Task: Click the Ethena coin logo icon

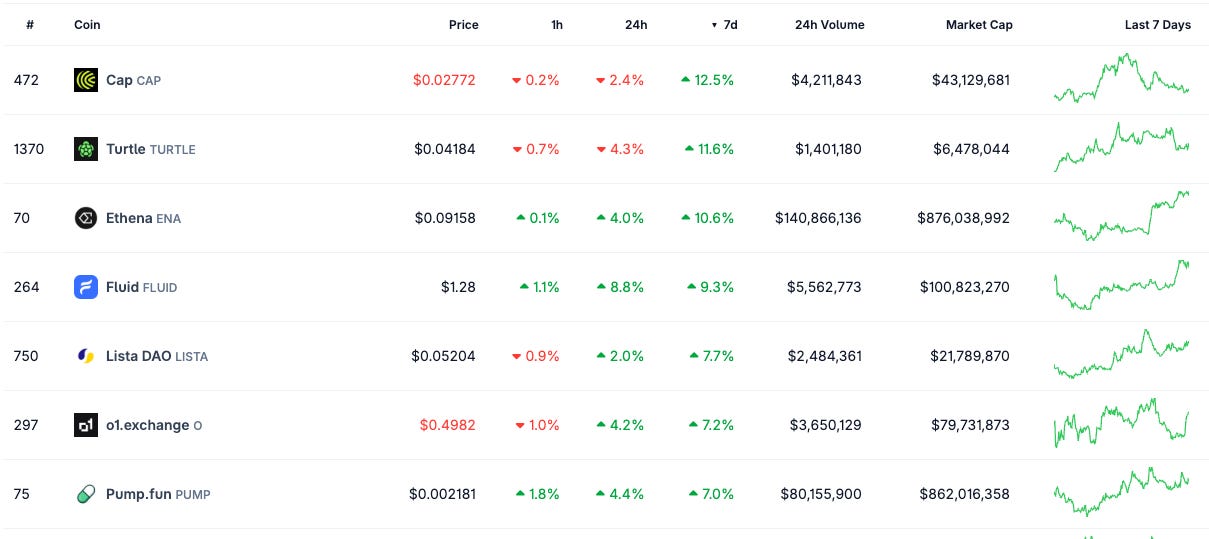Action: 86,218
